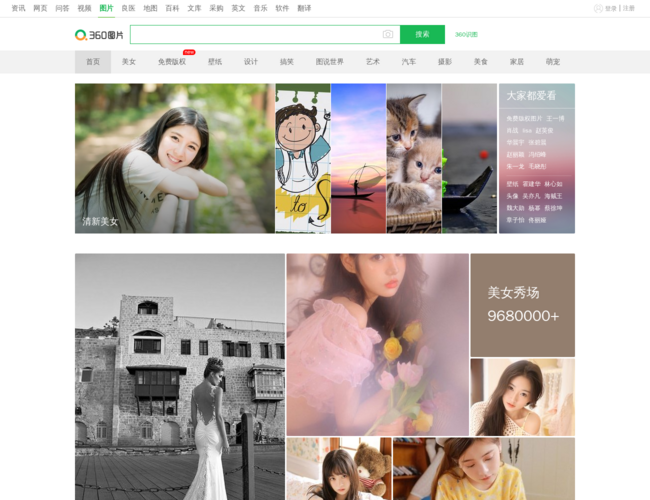The image size is (650, 500).
Task: Click the 登录 login link
Action: (611, 8)
